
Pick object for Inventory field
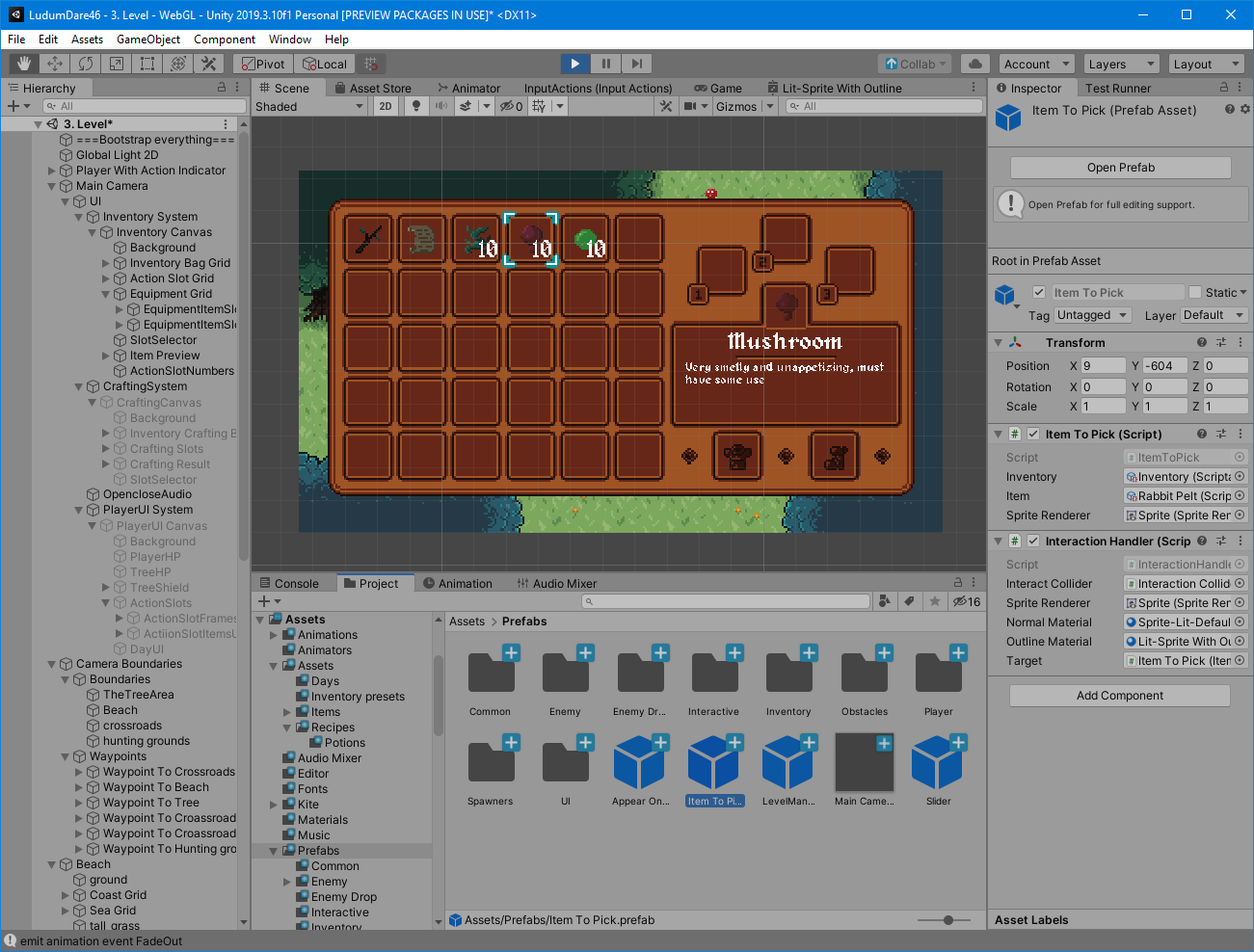point(1240,476)
